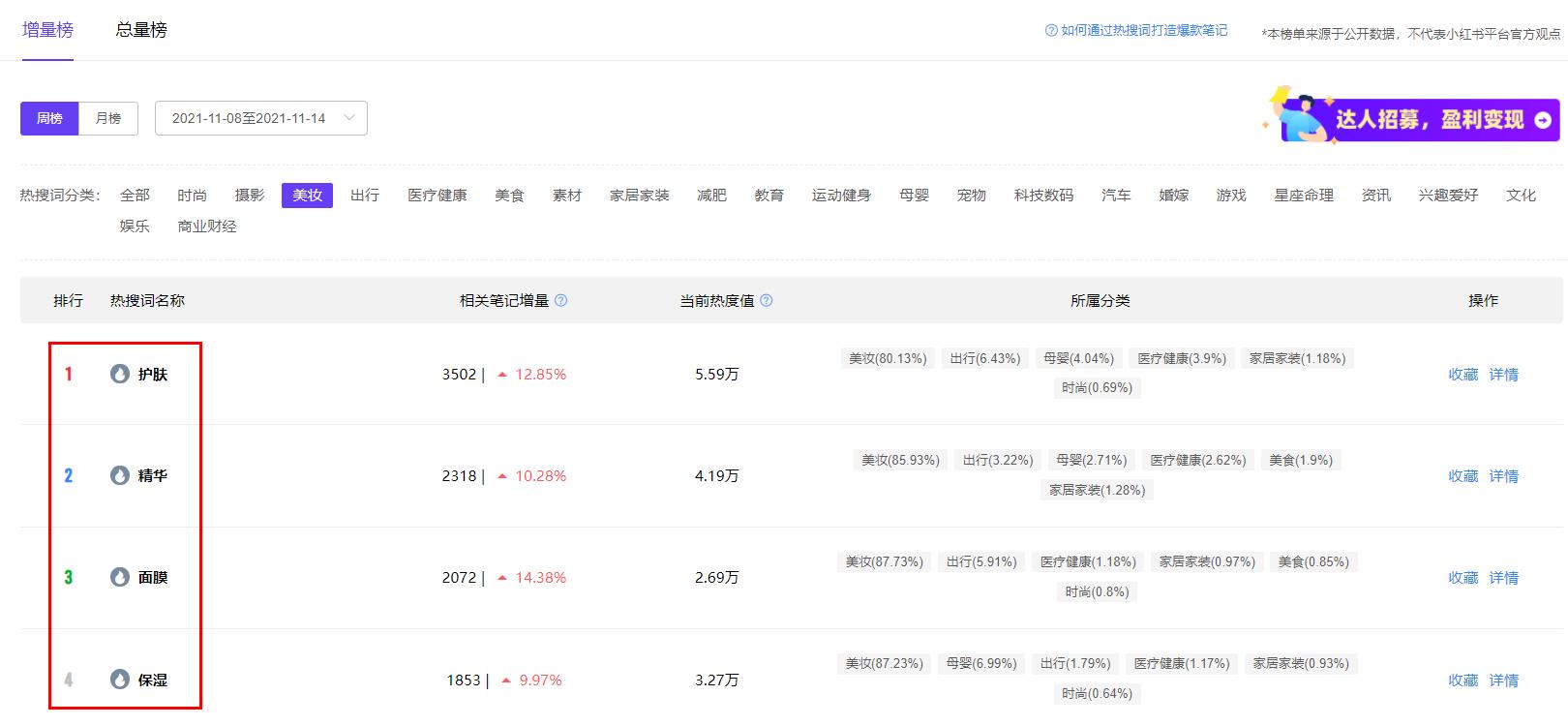Image resolution: width=1568 pixels, height=726 pixels.
Task: Filter hot words by 资讯
Action: click(1376, 196)
